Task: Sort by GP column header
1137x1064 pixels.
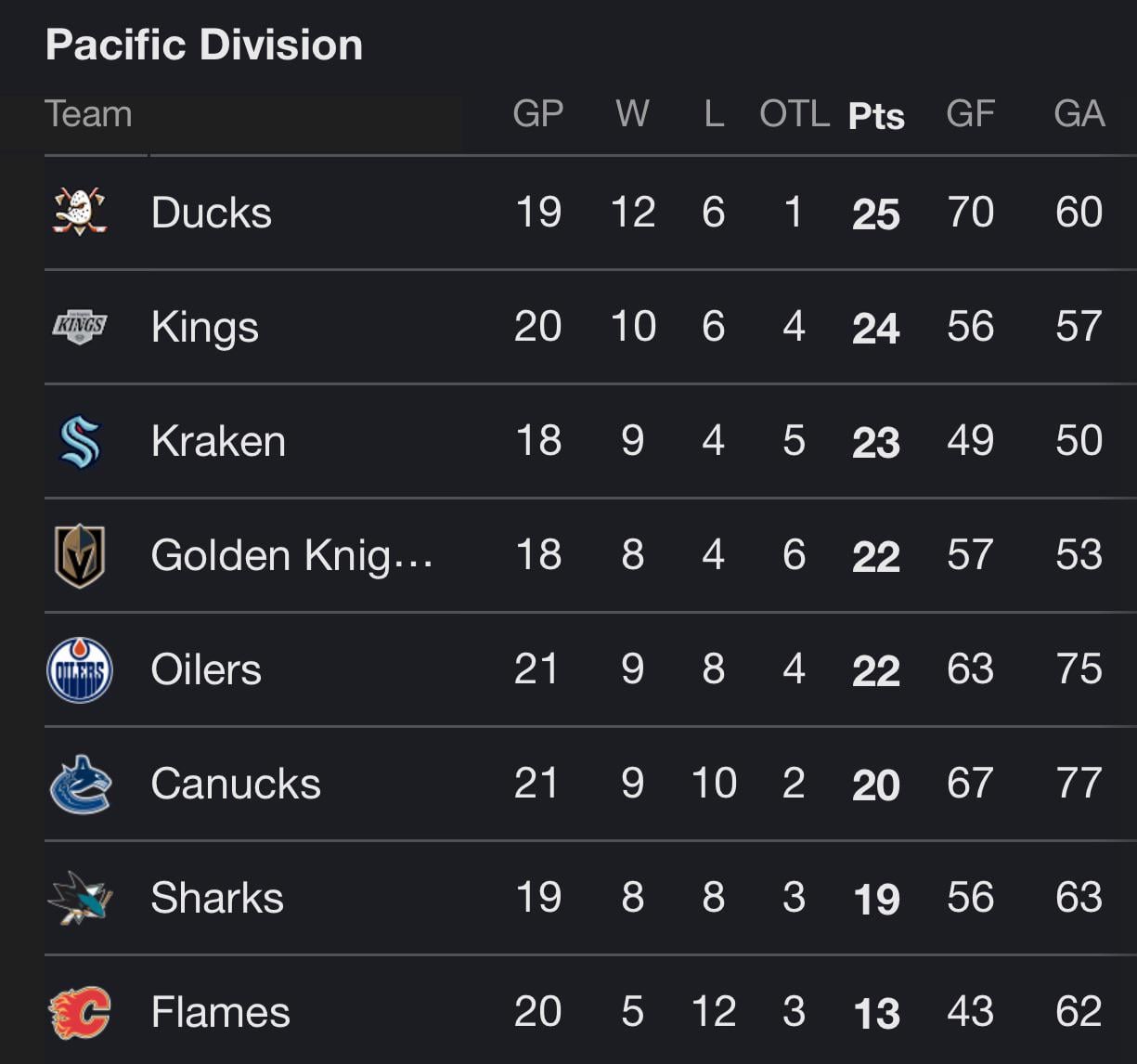Action: pyautogui.click(x=538, y=114)
